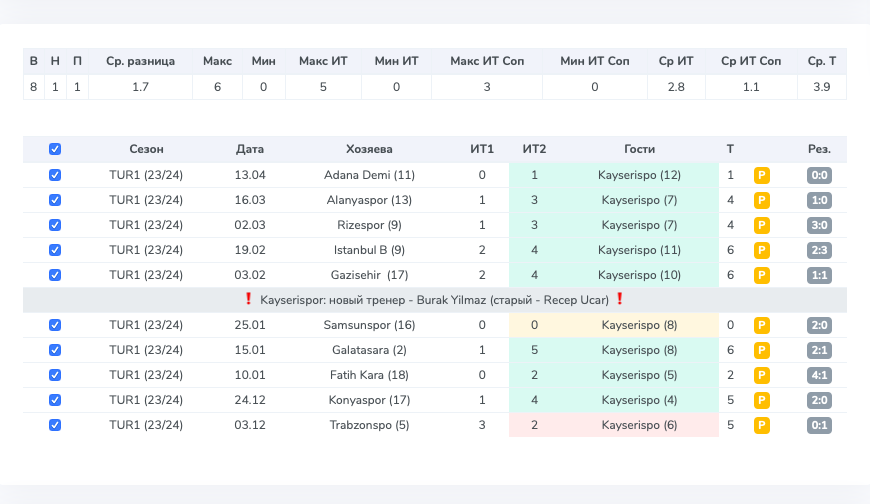Click the ИТ1 column header
Viewport: 870px width, 504px height.
point(482,149)
